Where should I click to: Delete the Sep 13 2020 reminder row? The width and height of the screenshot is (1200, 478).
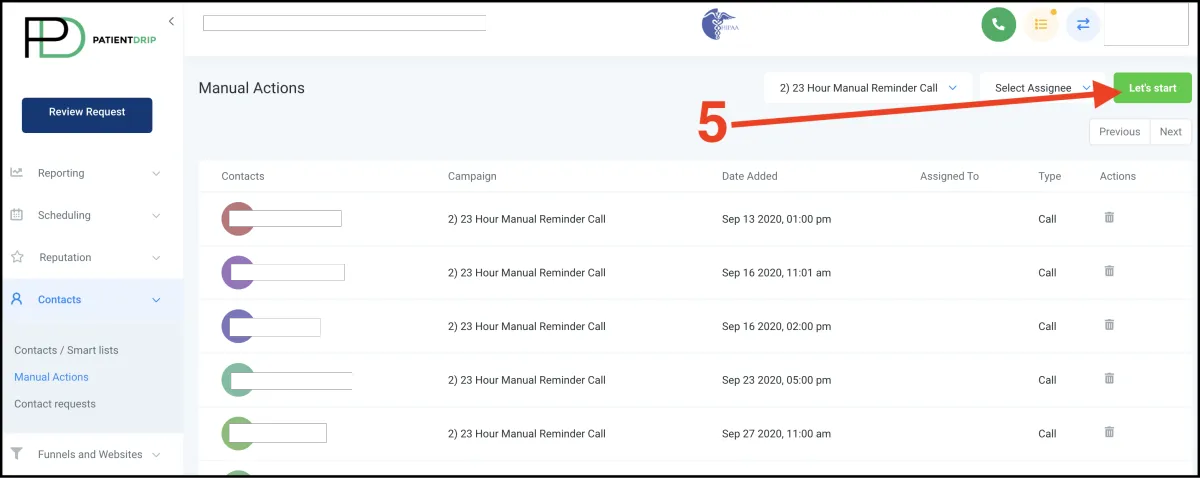click(x=1109, y=217)
